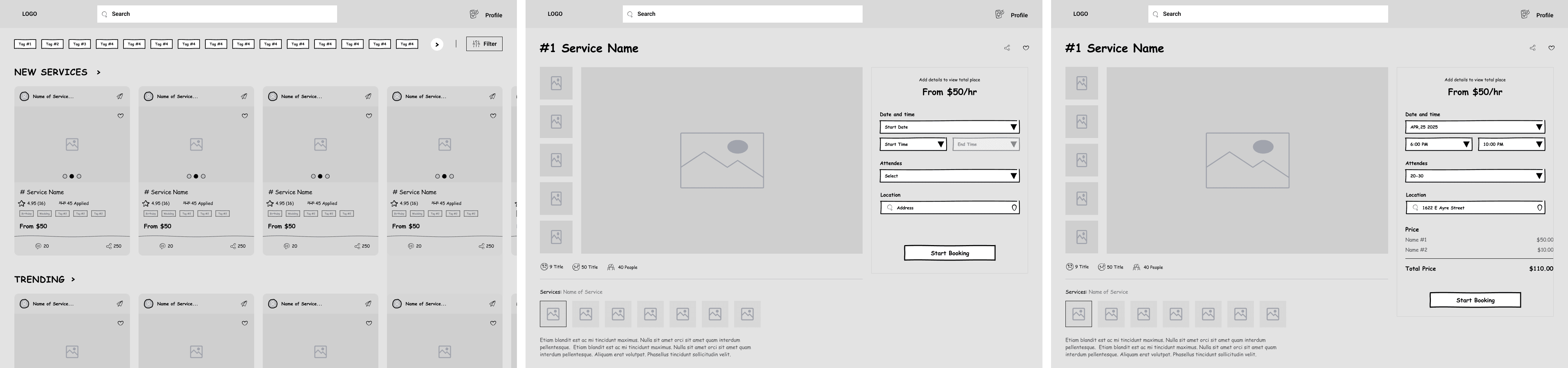
Task: Open the large main image on middle screen
Action: pyautogui.click(x=721, y=160)
